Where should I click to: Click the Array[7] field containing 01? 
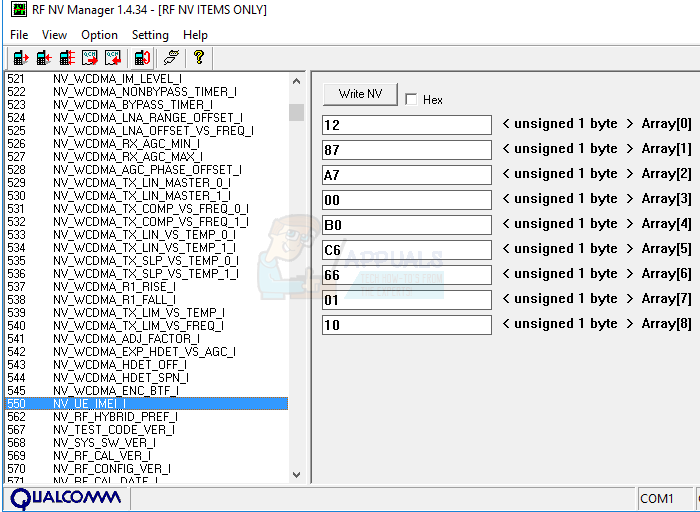point(407,300)
